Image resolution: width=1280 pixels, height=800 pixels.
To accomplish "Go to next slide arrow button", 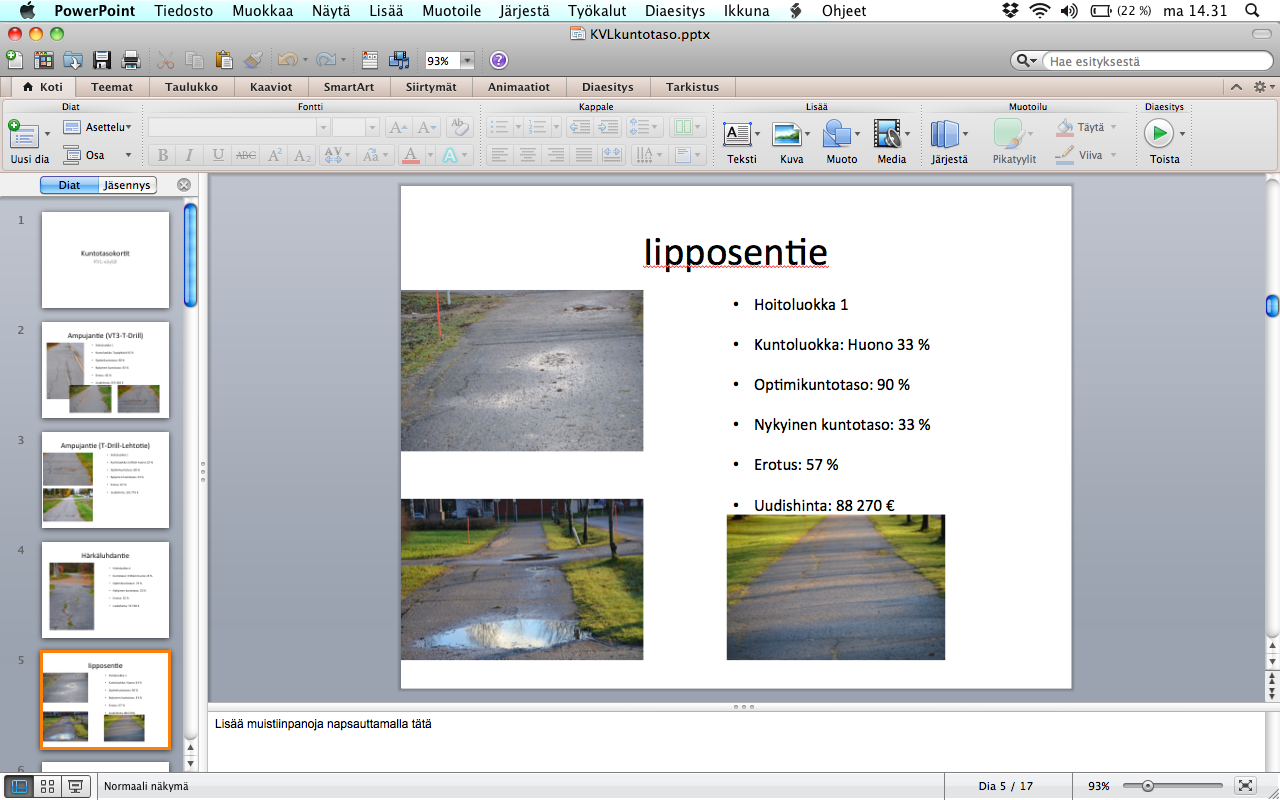I will point(1272,692).
